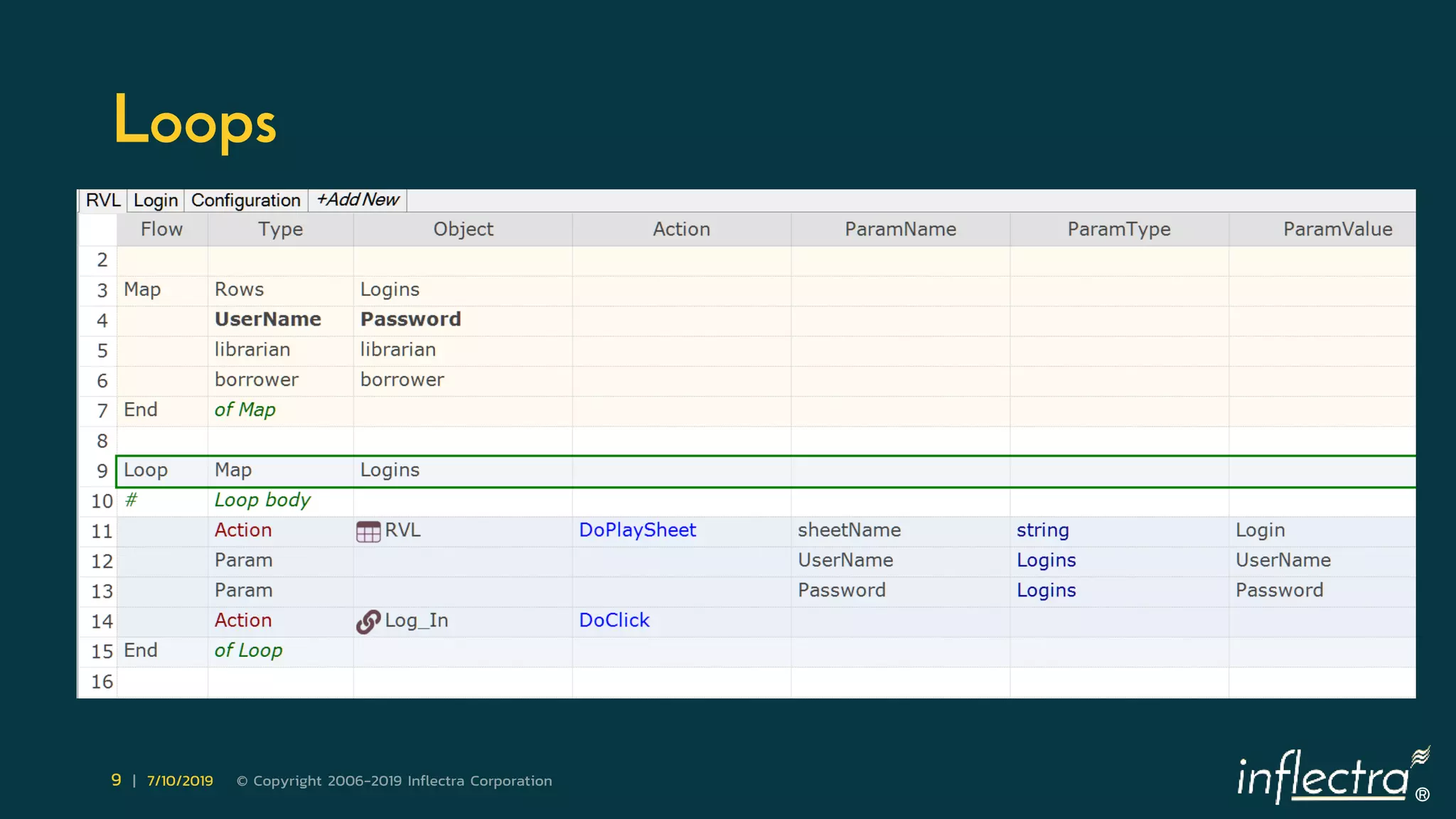
Task: Click the DoPlaySheet action cell
Action: tap(637, 530)
